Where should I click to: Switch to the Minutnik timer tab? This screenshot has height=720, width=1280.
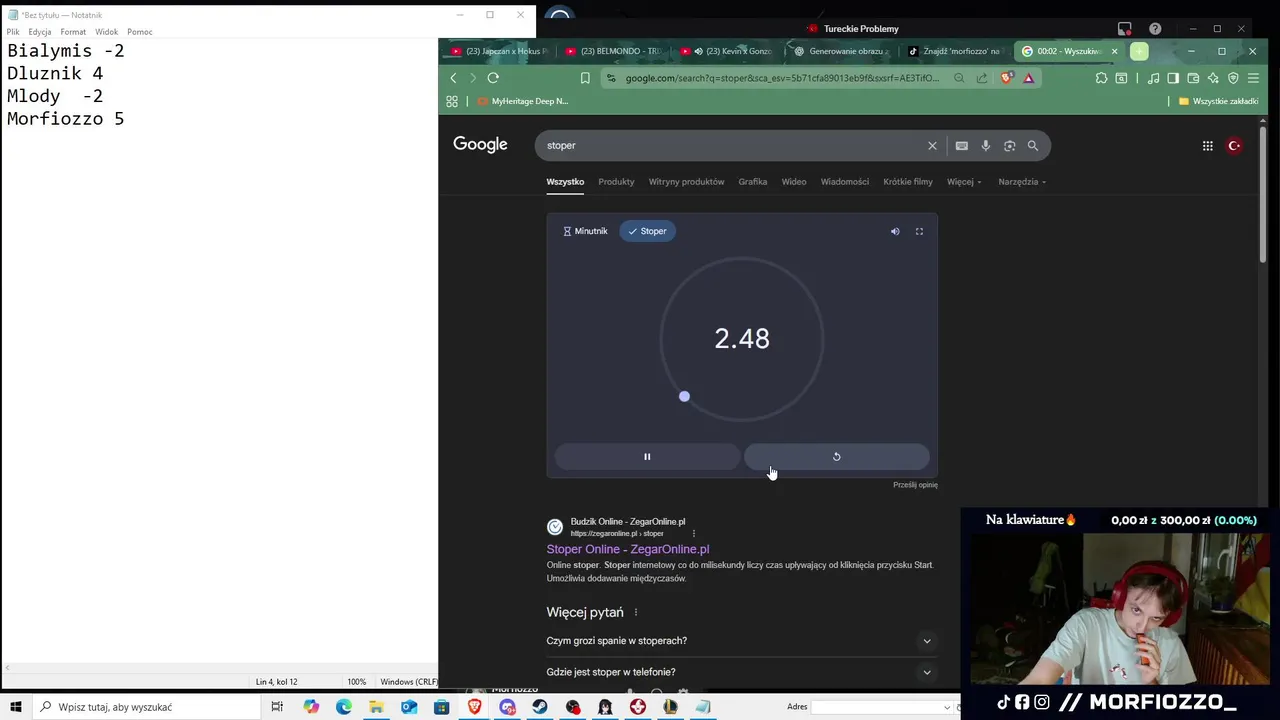pos(585,231)
